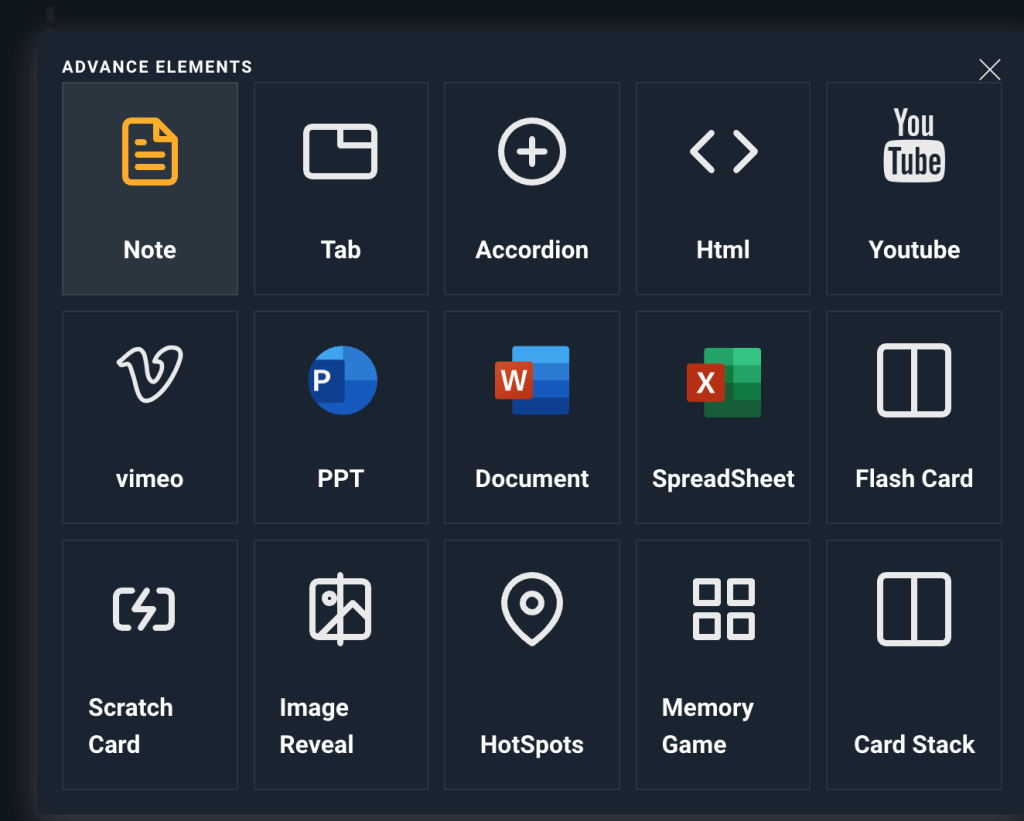The image size is (1024, 821).
Task: Click the Card Stack icon
Action: click(x=914, y=608)
